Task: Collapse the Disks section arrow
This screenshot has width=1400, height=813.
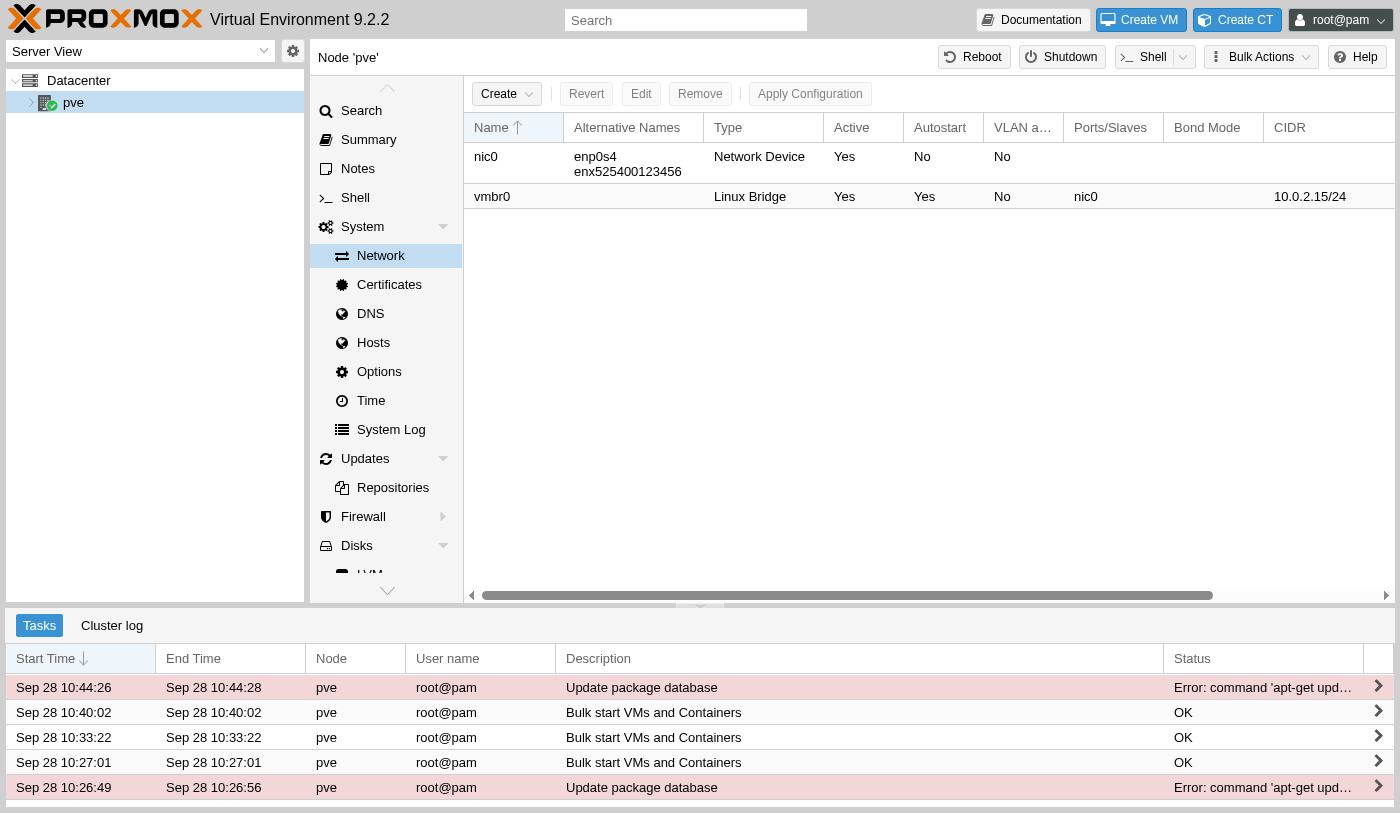Action: click(443, 546)
